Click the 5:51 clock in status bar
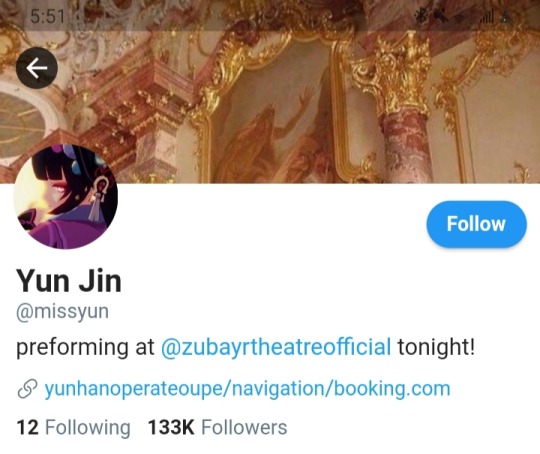Screen dimensions: 540x454 (x=47, y=16)
